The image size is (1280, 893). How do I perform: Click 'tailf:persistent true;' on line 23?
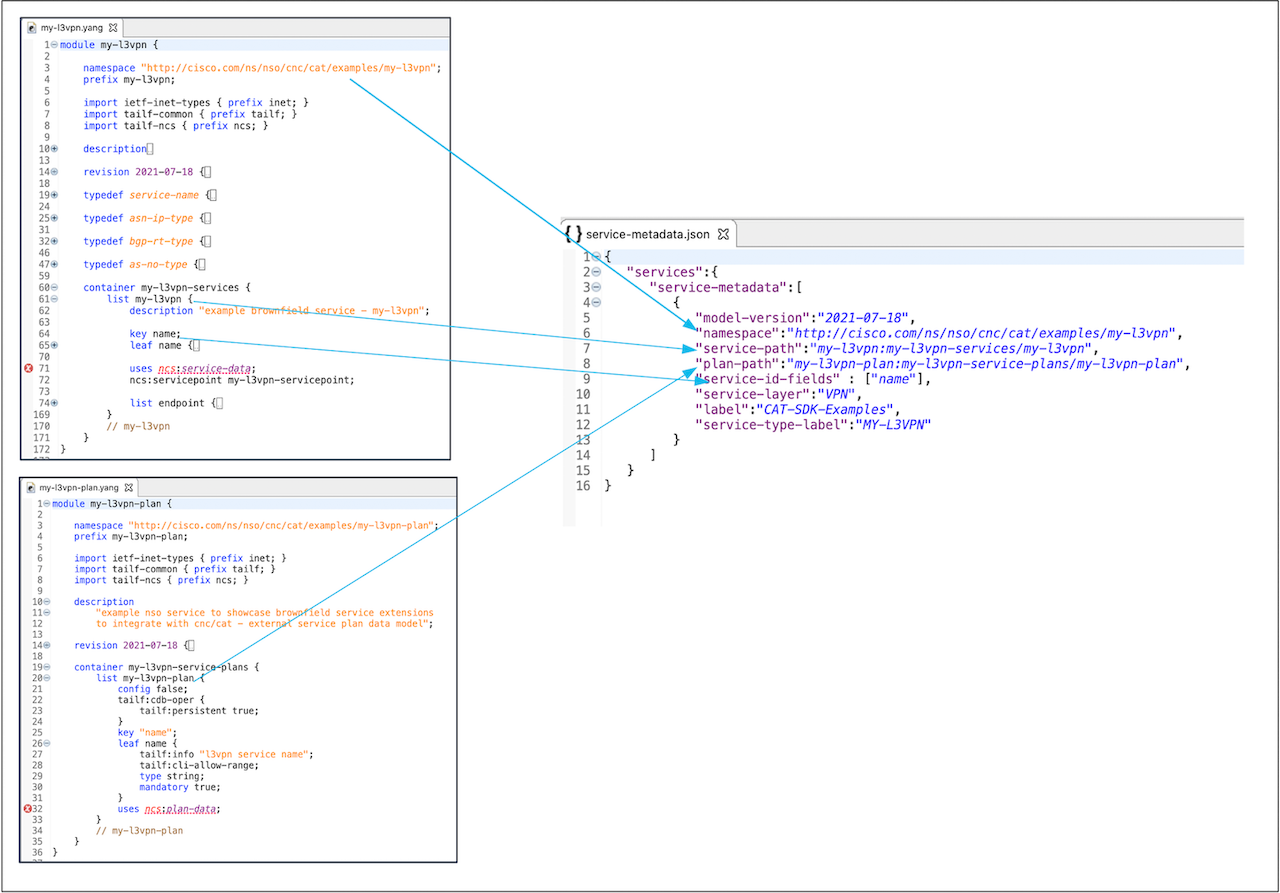tap(199, 711)
